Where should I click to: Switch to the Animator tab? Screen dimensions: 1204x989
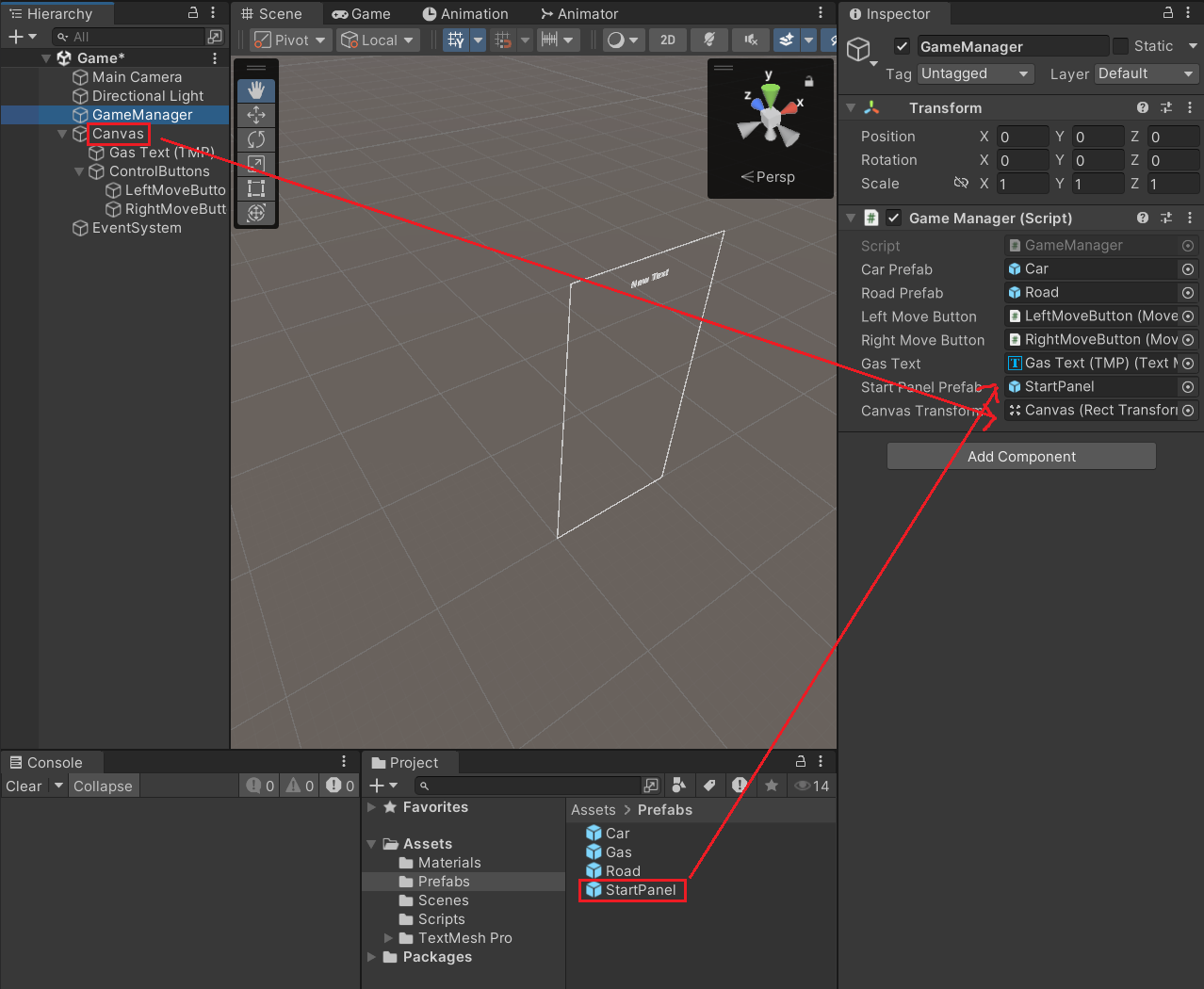pyautogui.click(x=579, y=14)
